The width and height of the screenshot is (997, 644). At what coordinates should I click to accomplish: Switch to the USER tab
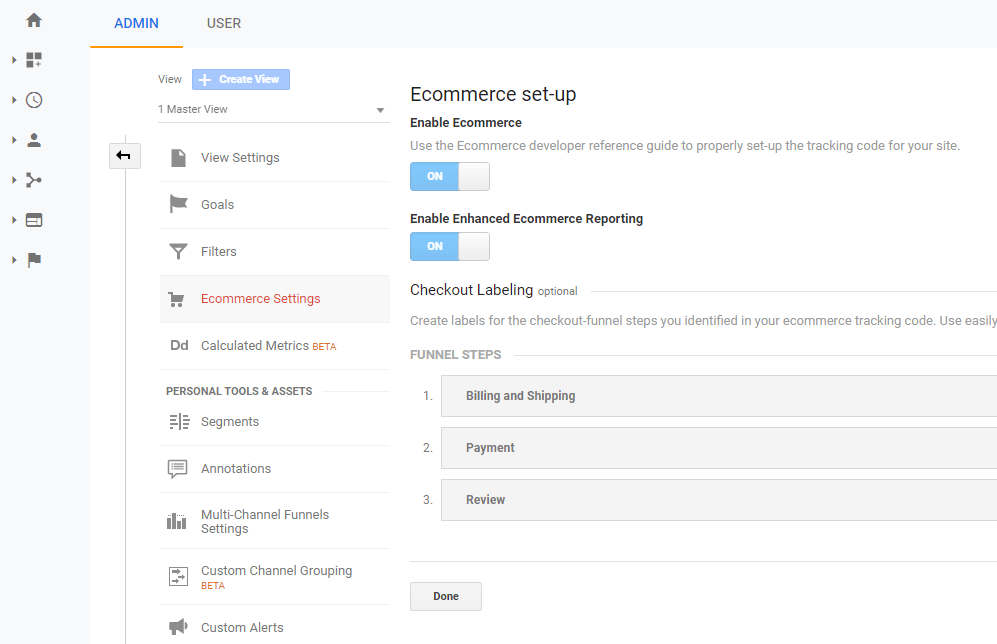(224, 24)
